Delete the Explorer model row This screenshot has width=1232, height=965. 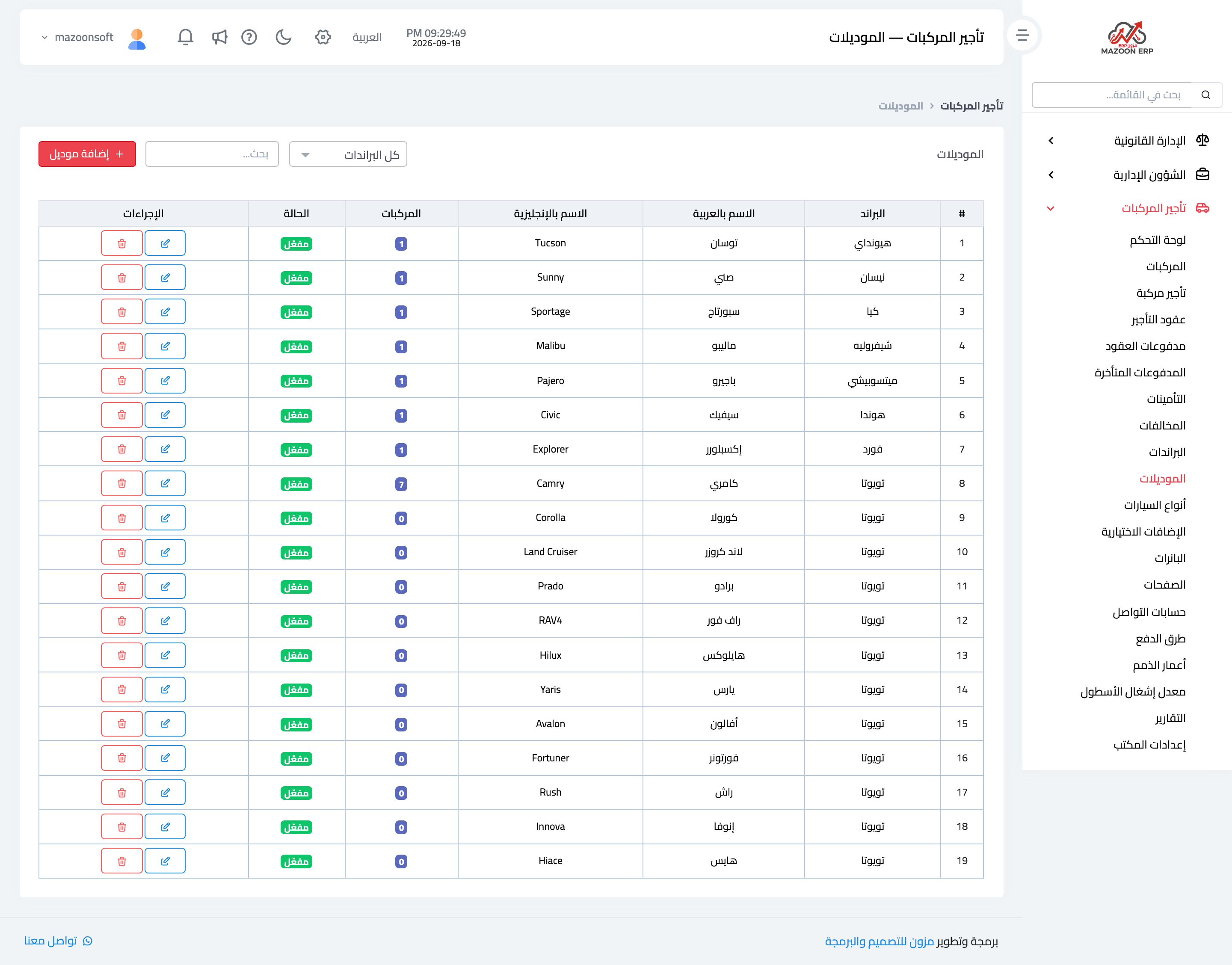[x=121, y=449]
